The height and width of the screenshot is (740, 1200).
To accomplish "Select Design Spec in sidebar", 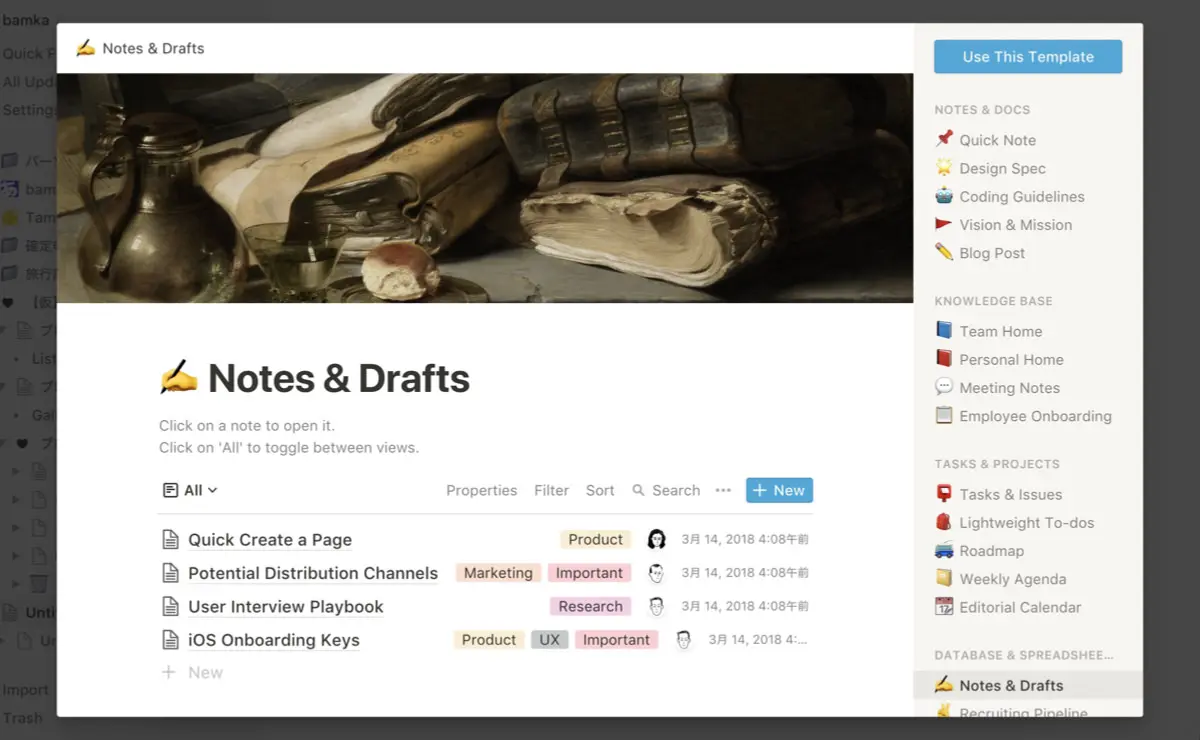I will pos(1002,168).
